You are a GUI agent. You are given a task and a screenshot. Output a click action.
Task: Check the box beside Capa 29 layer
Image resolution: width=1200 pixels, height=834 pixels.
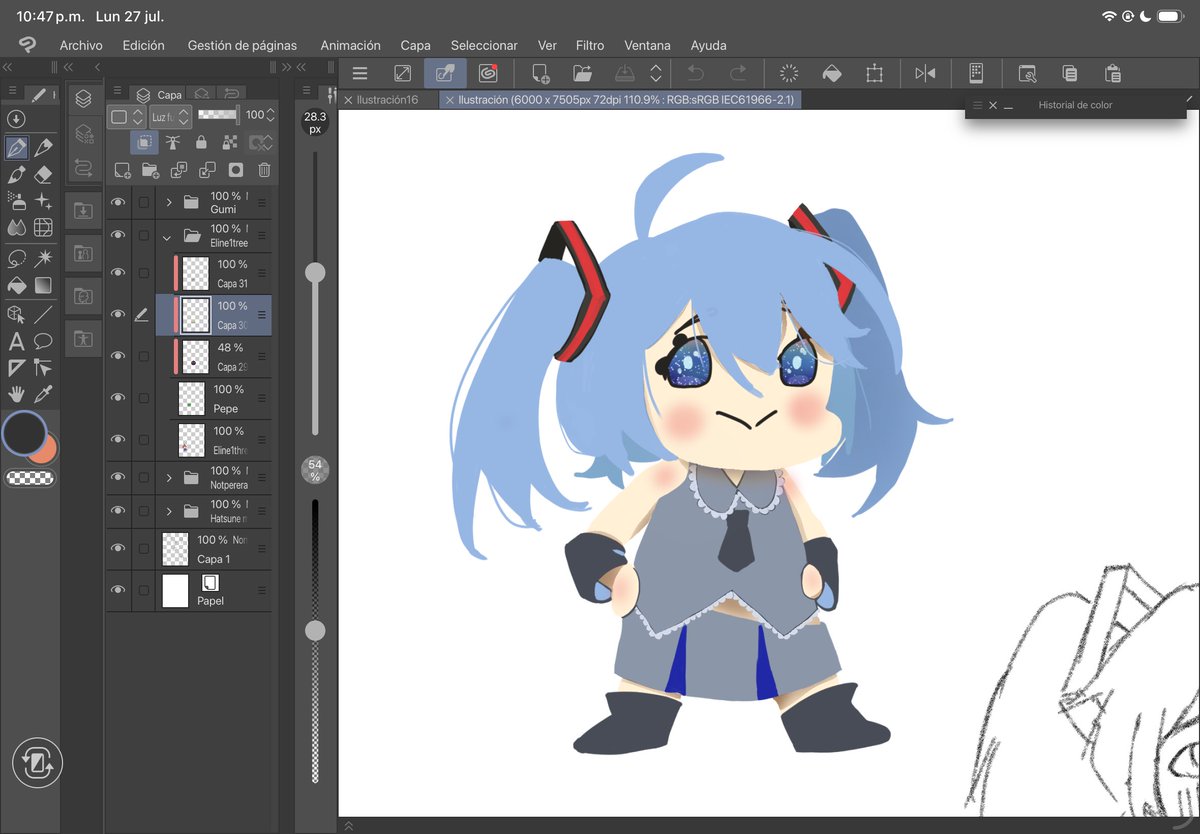144,356
